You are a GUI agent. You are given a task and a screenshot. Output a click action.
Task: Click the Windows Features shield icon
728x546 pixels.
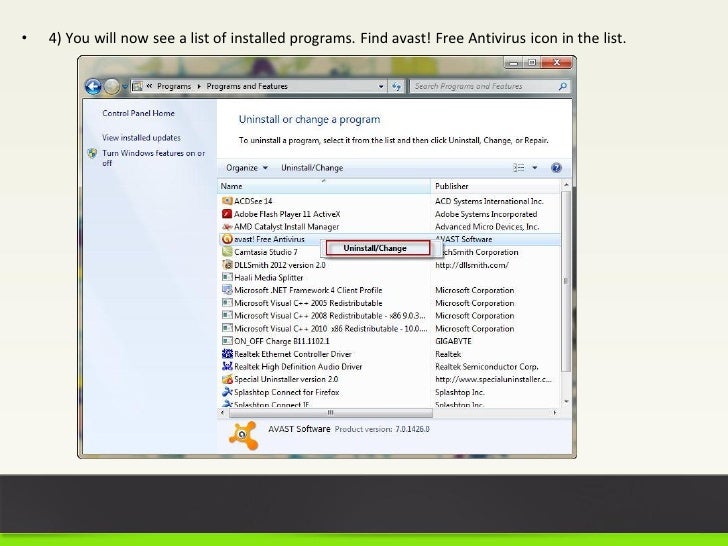coord(92,153)
